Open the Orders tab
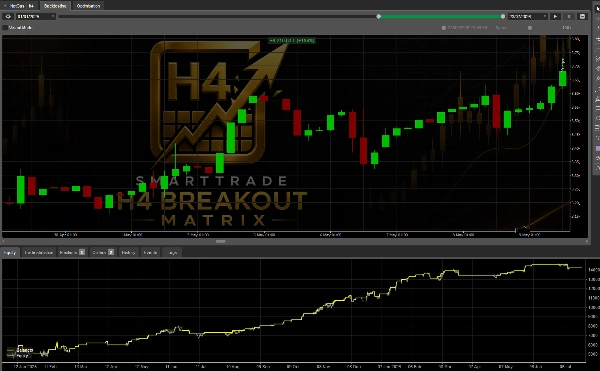Image resolution: width=600 pixels, height=371 pixels. click(x=103, y=252)
